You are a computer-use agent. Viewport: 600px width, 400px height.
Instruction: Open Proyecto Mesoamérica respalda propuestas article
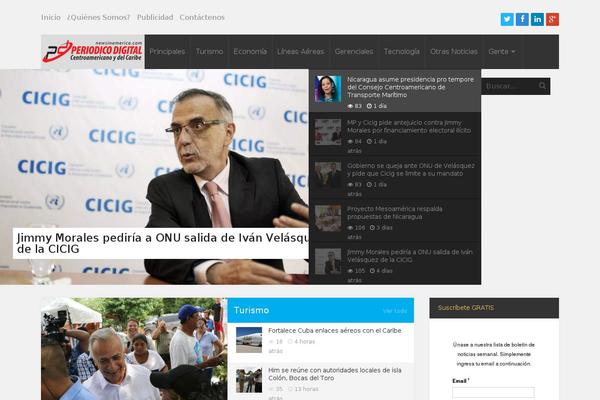(x=395, y=213)
